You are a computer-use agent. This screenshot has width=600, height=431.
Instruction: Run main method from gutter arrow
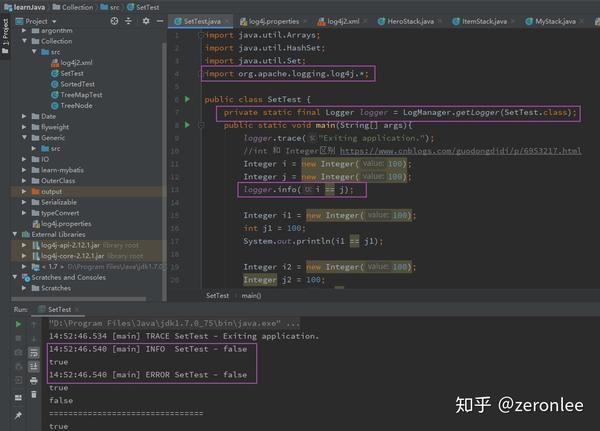(187, 125)
